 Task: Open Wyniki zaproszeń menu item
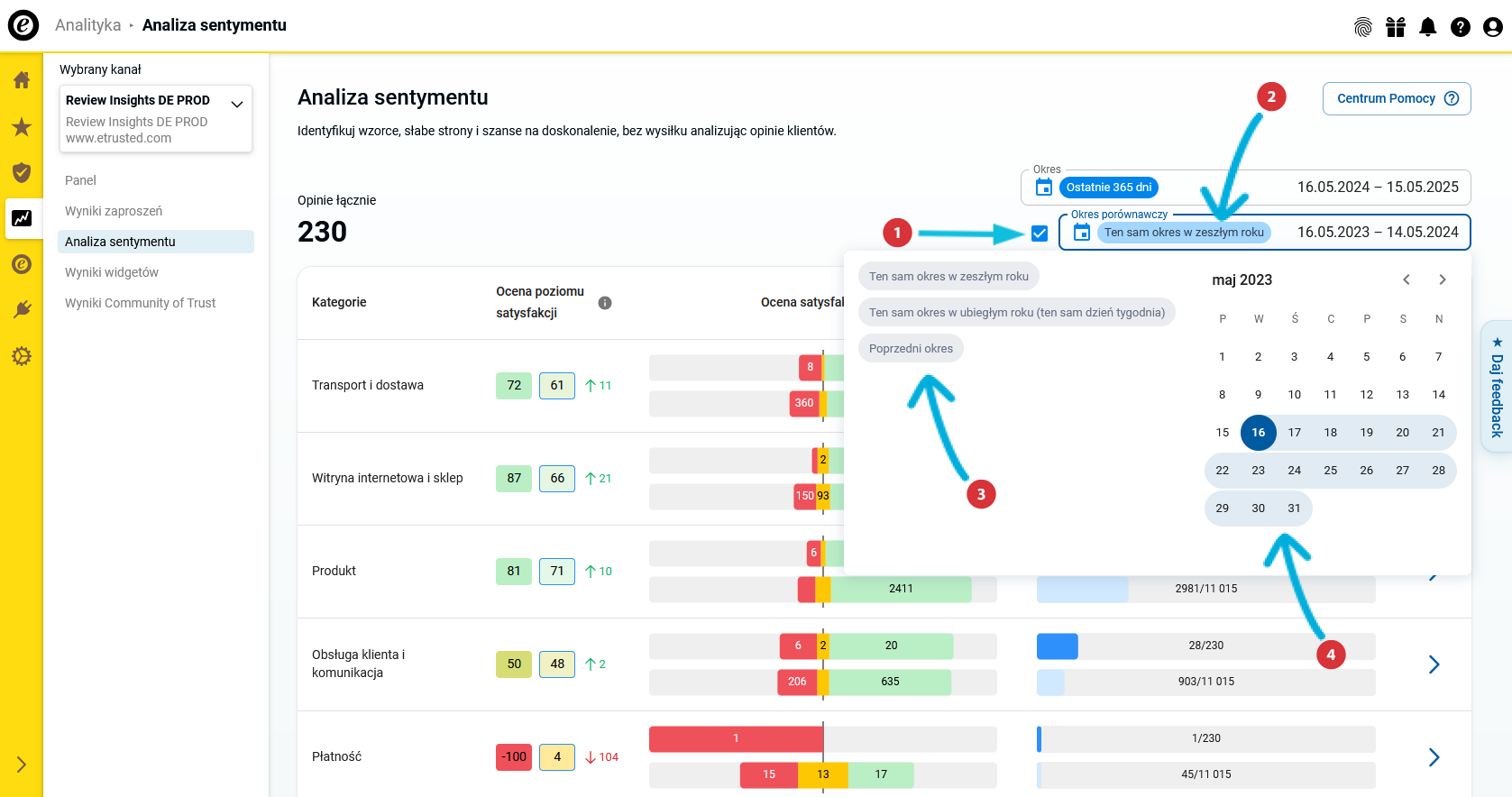click(x=114, y=211)
